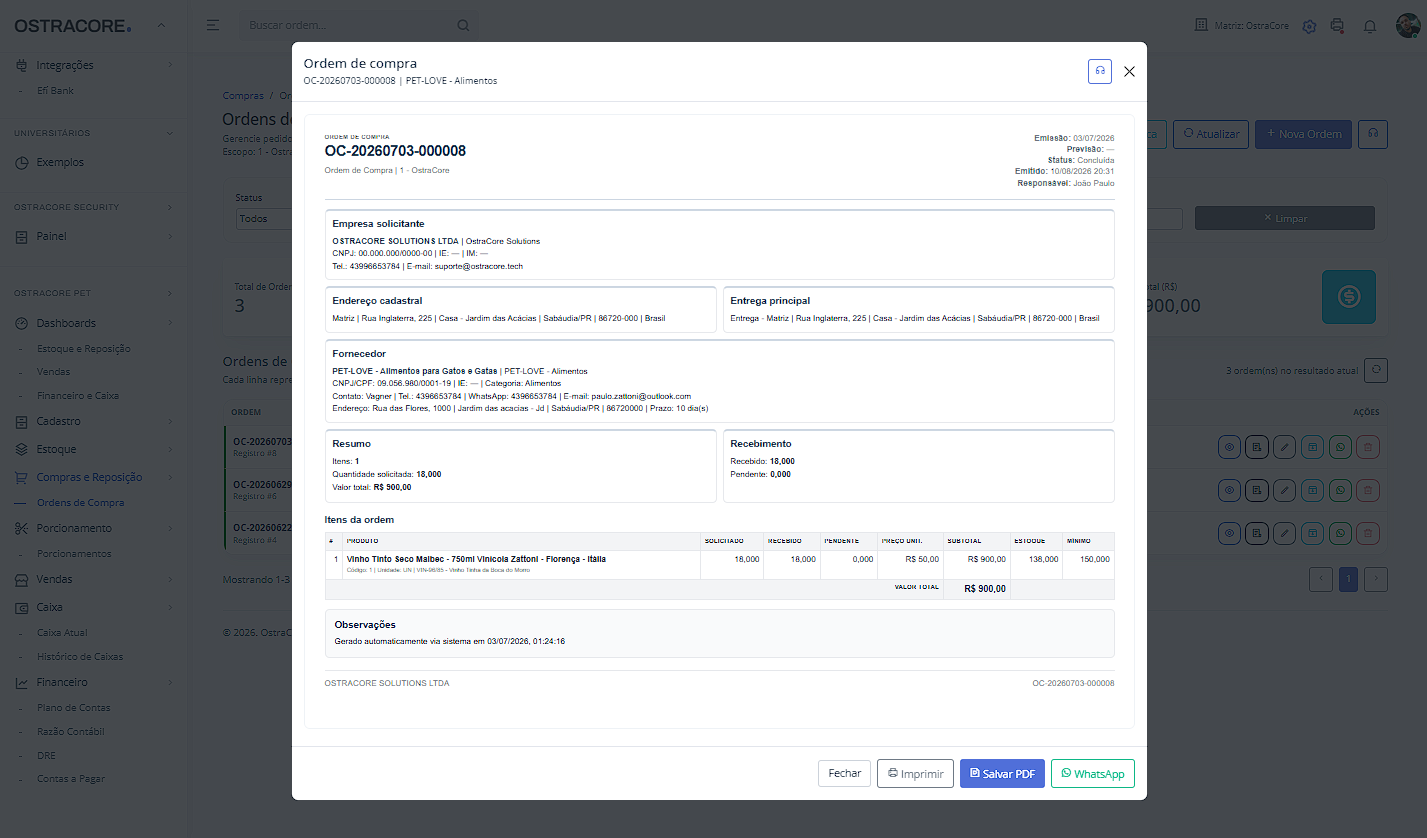Open Ordens de Compra in the sidebar
The image size is (1427, 838).
[x=80, y=503]
